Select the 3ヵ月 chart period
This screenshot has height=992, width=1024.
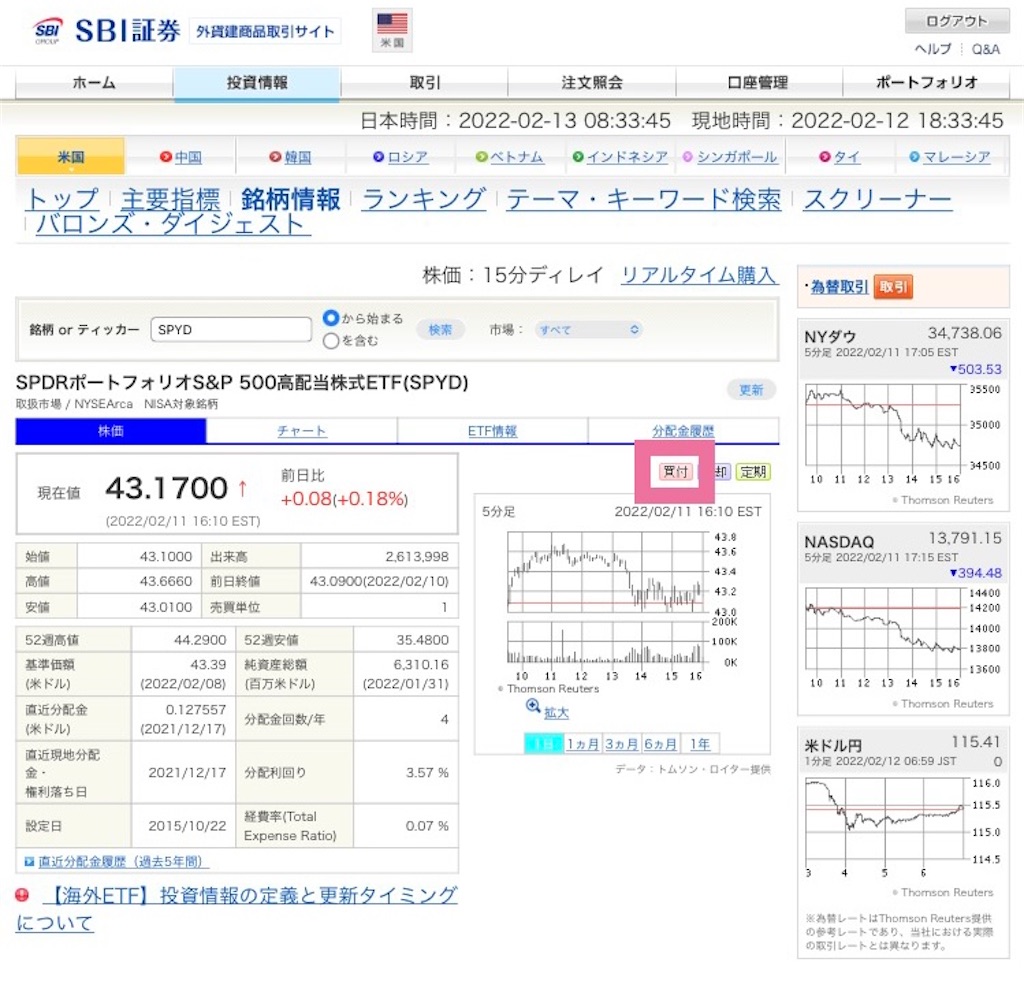click(x=621, y=744)
